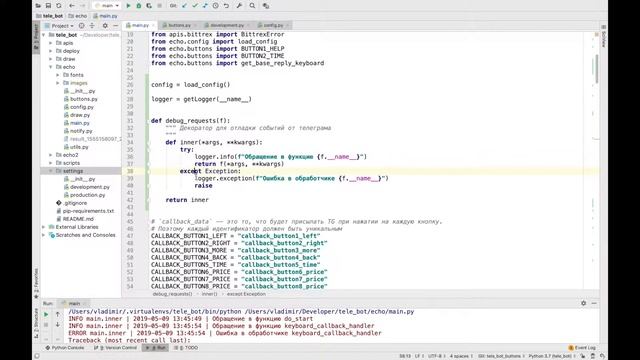640x360 pixels.
Task: Click except Exception in editor breadcrumbs
Action: [246, 294]
